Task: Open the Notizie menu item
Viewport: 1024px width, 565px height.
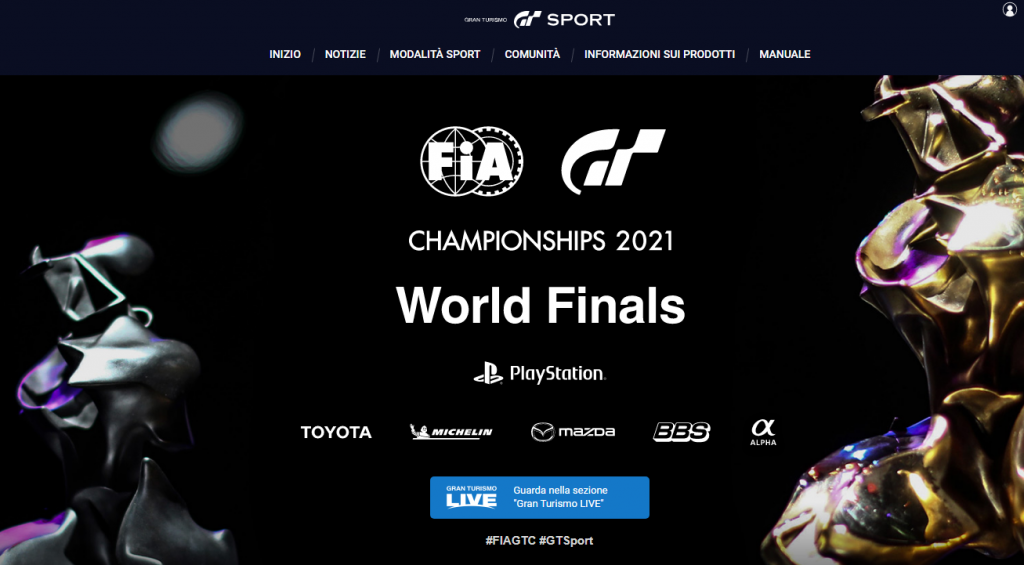Action: tap(345, 54)
